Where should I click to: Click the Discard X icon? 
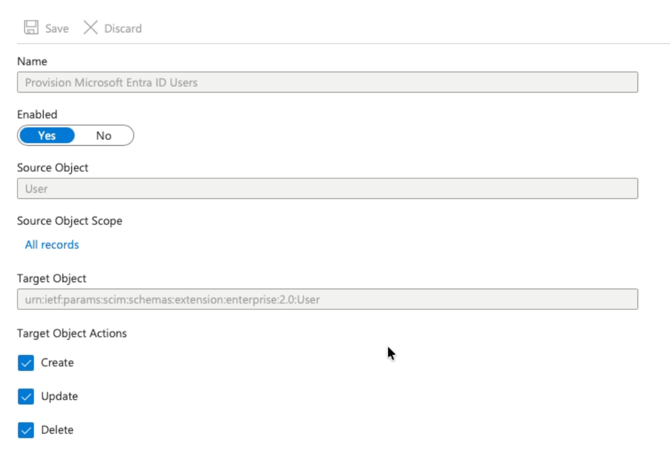coord(90,28)
